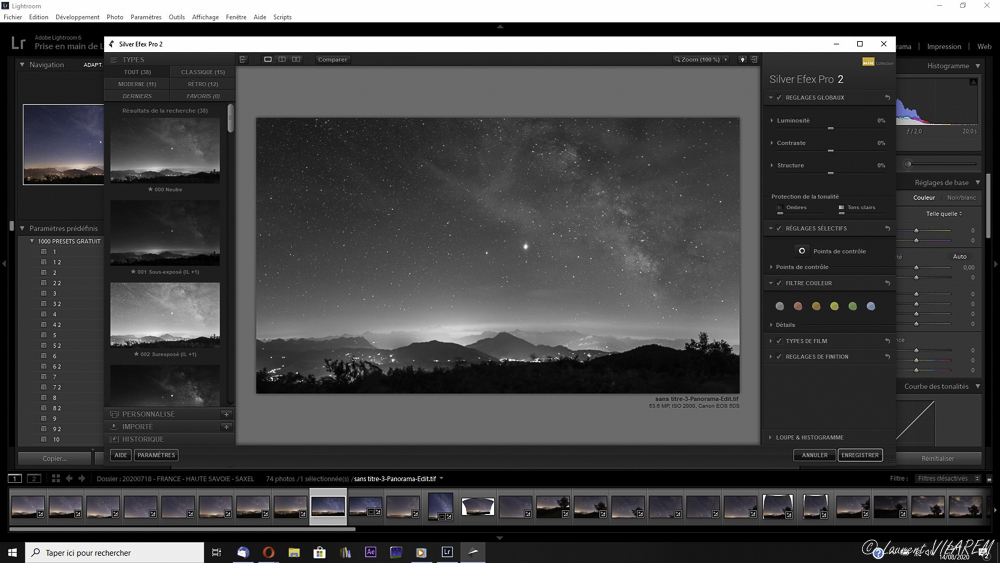Add a control point (Points de contrôle)
Viewport: 1000px width, 563px height.
[802, 251]
